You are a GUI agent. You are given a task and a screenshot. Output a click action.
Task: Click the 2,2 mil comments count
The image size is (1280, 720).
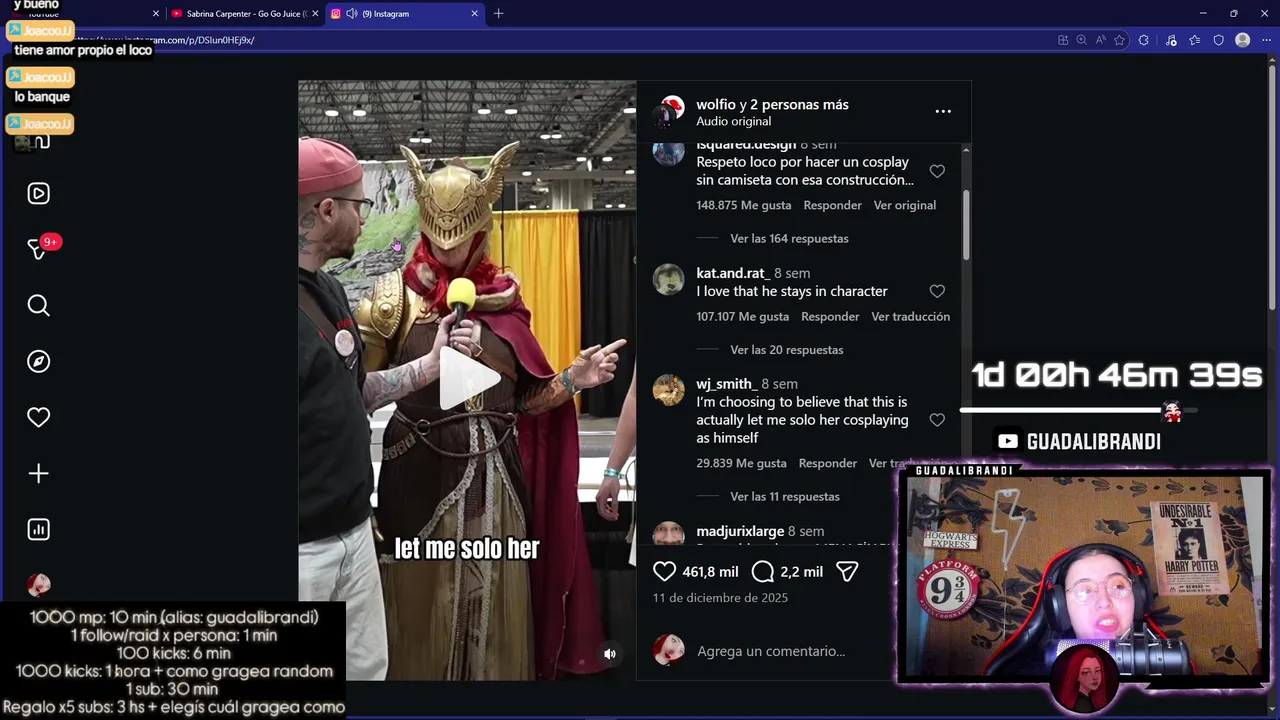(x=802, y=571)
